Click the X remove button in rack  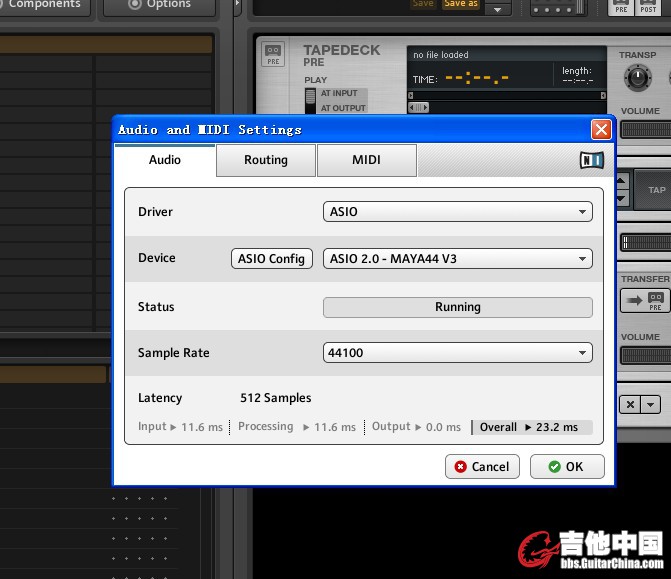coord(630,404)
